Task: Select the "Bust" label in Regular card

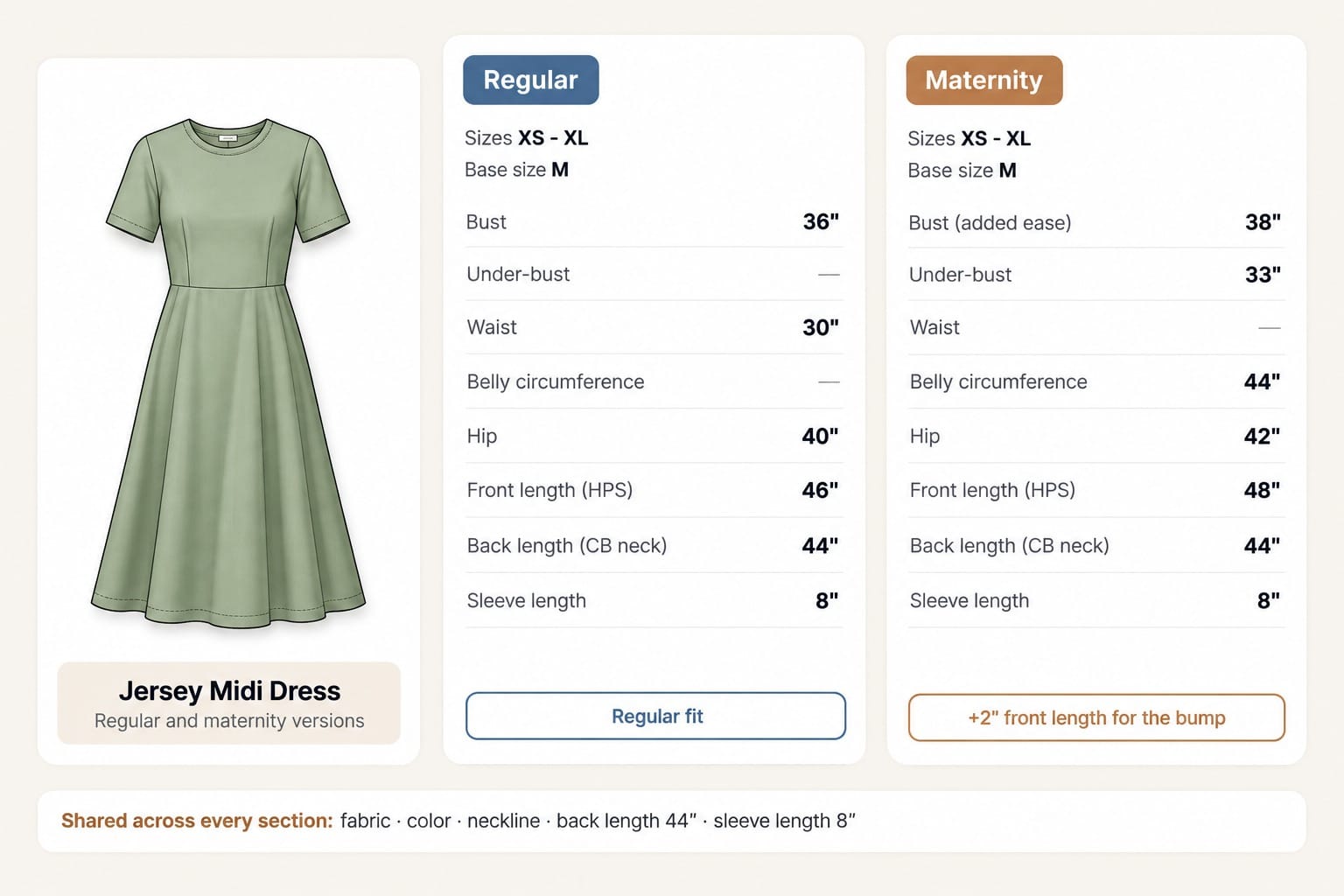Action: (486, 222)
